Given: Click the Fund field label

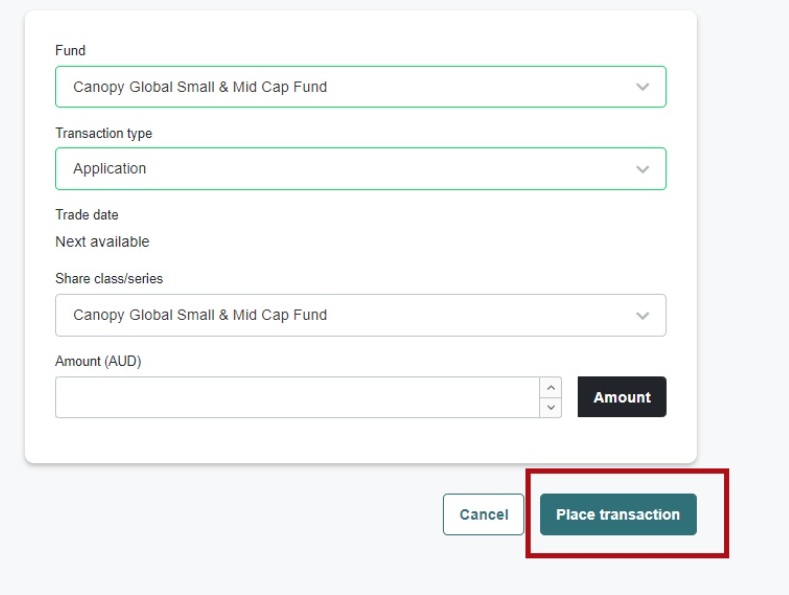Looking at the screenshot, I should pos(70,51).
